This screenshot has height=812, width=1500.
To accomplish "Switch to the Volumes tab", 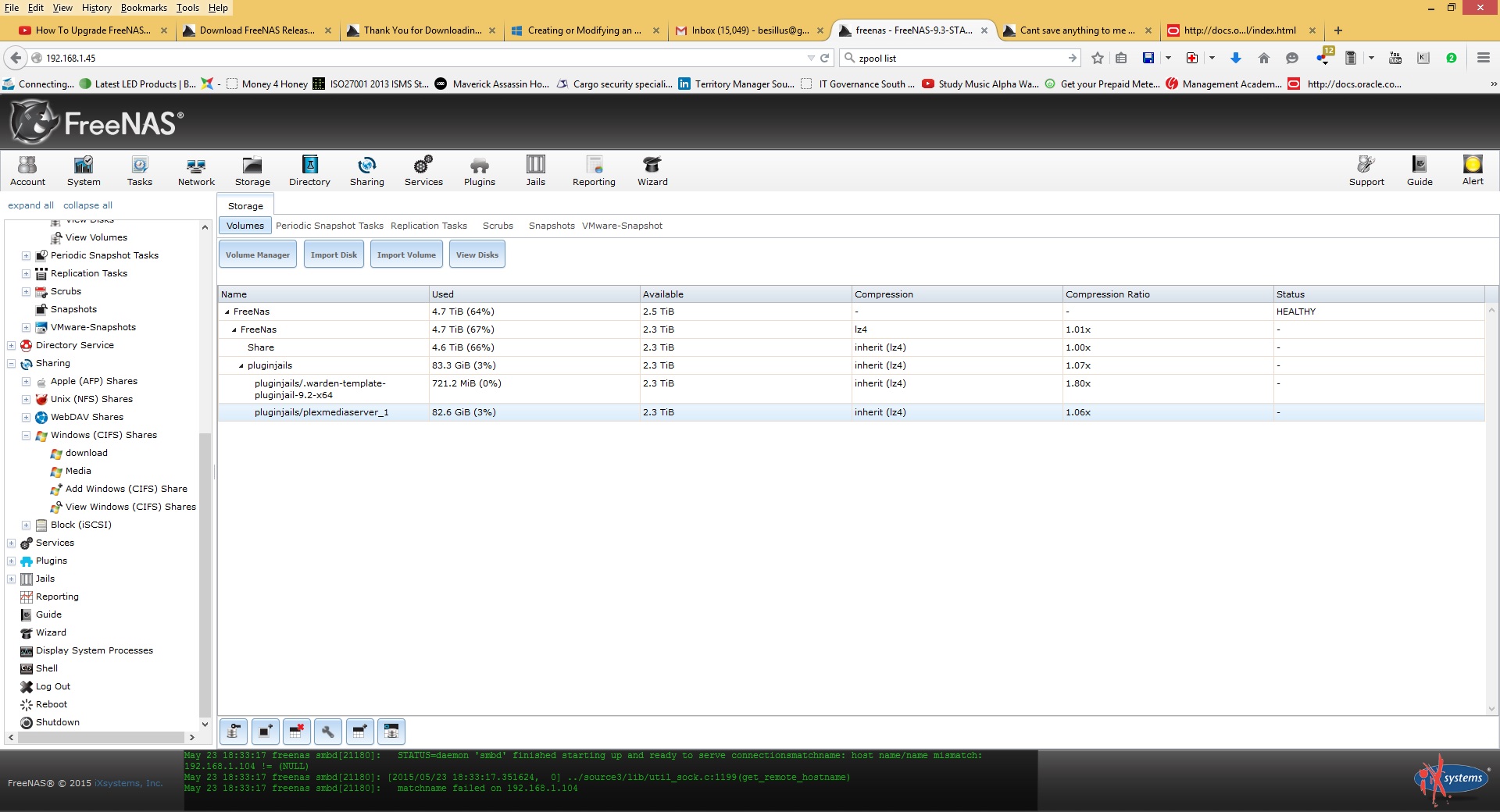I will pyautogui.click(x=245, y=226).
